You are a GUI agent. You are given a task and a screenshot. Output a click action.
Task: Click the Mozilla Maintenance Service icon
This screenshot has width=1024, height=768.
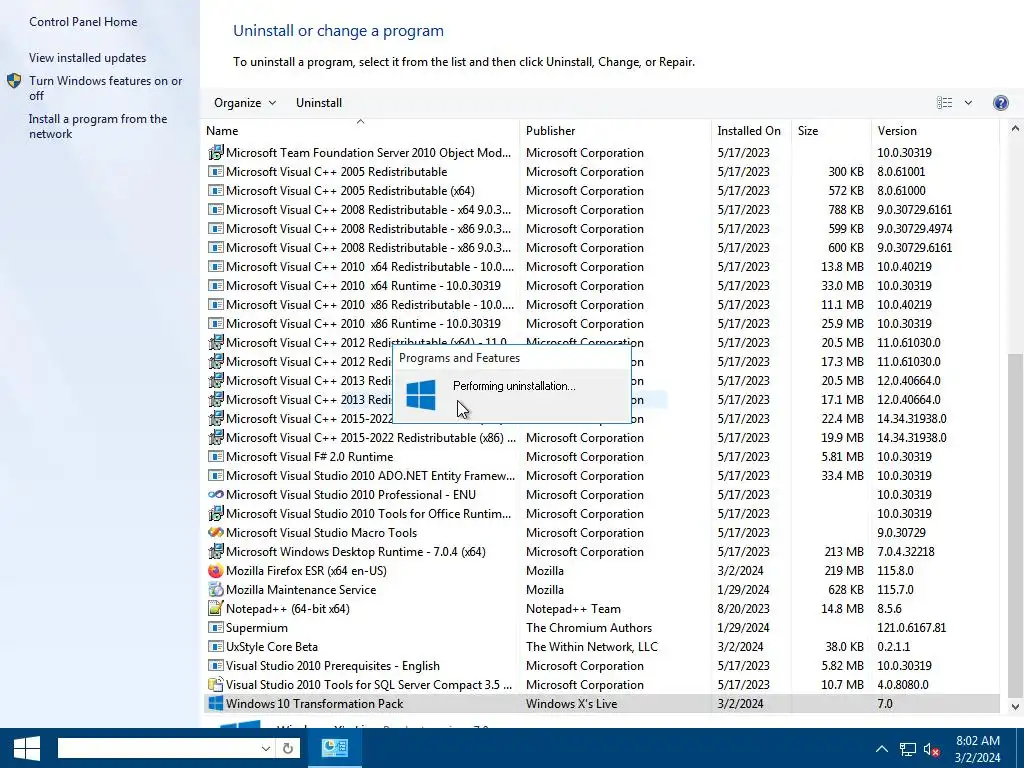(x=216, y=590)
